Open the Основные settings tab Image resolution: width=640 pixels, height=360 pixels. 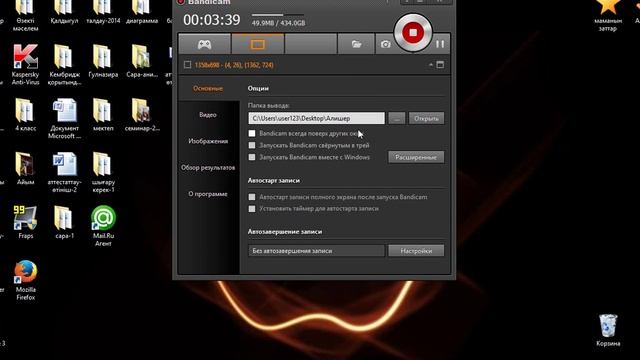(208, 88)
